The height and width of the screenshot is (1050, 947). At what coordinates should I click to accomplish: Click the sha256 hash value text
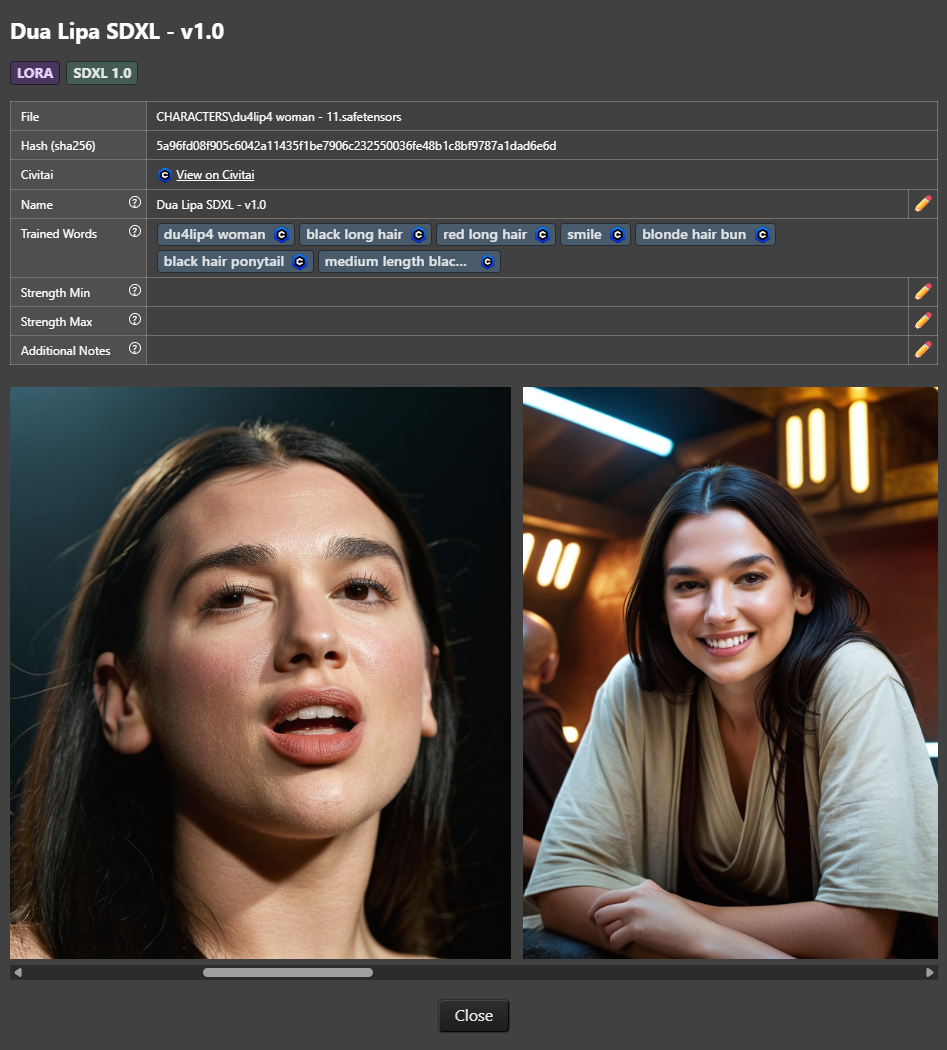pyautogui.click(x=356, y=145)
